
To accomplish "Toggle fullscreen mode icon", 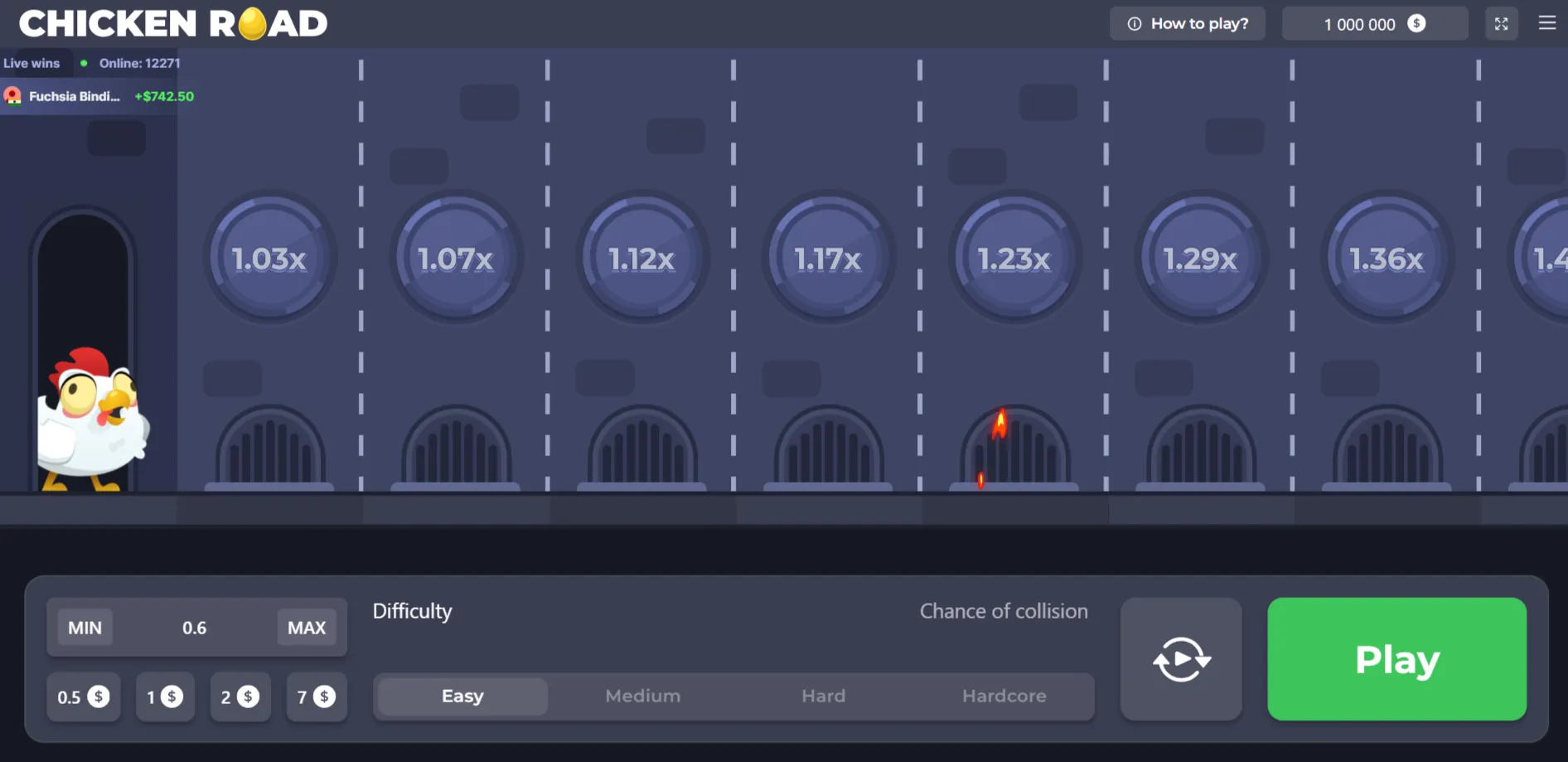I will pyautogui.click(x=1501, y=24).
